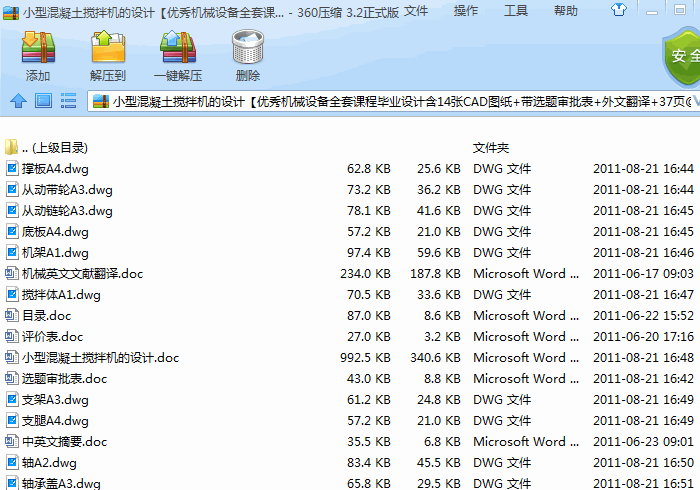Click the blue up-arrow navigation icon
The image size is (700, 490).
pos(18,101)
